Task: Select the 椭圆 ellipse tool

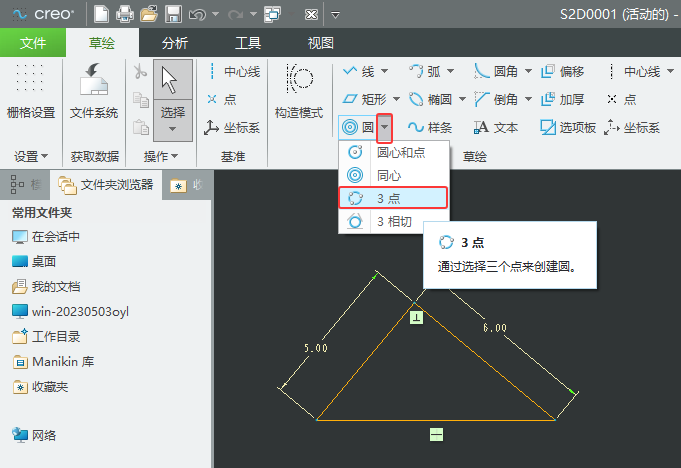Action: point(431,99)
